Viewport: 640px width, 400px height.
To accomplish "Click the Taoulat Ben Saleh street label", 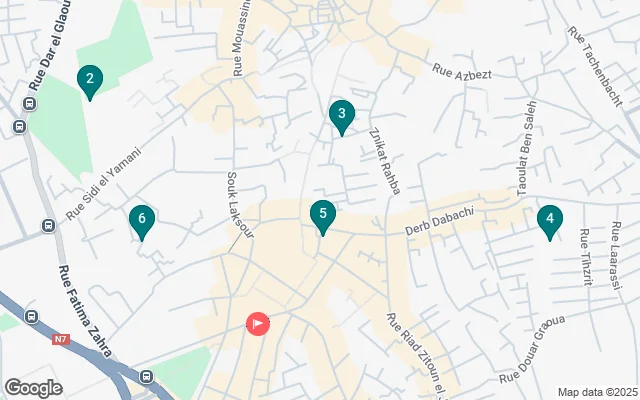I will 527,149.
